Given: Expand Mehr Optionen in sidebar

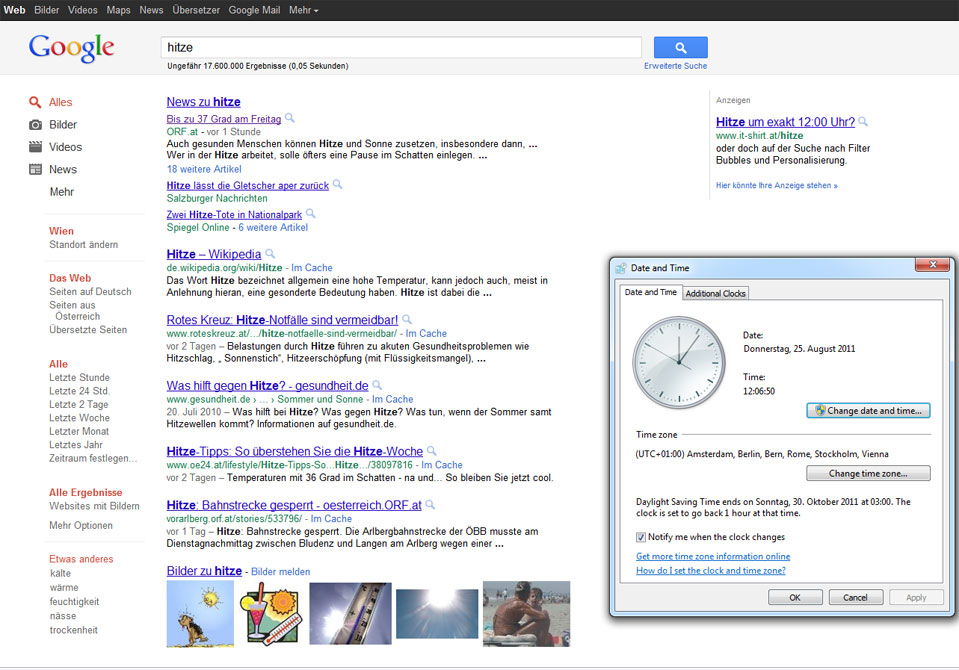Looking at the screenshot, I should pyautogui.click(x=81, y=525).
